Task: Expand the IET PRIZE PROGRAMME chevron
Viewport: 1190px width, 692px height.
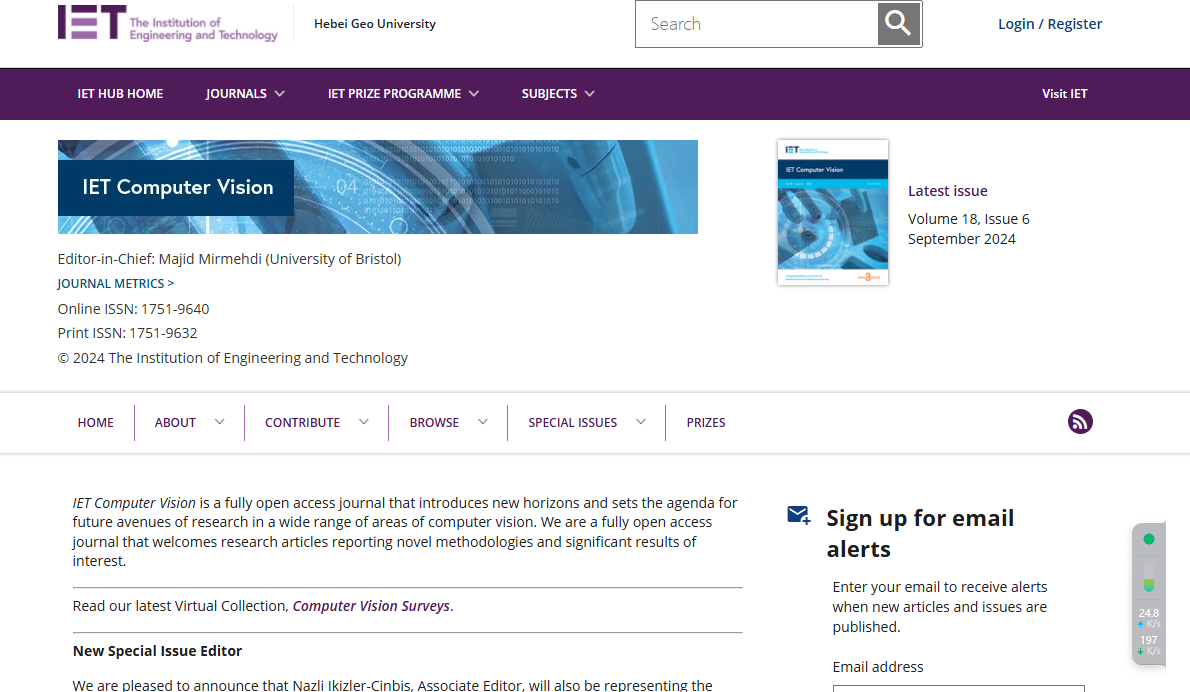Action: click(474, 93)
